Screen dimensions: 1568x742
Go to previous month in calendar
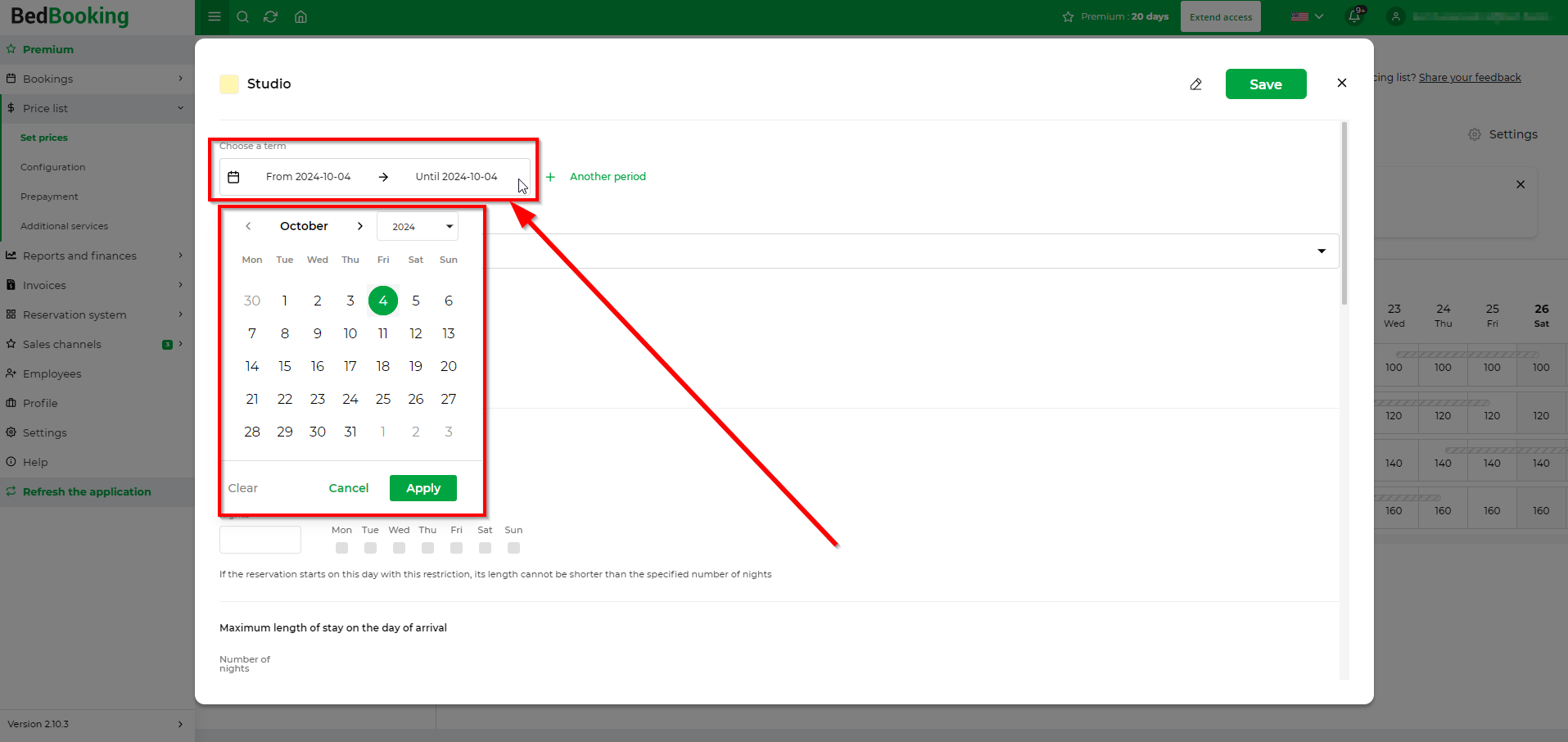point(248,226)
